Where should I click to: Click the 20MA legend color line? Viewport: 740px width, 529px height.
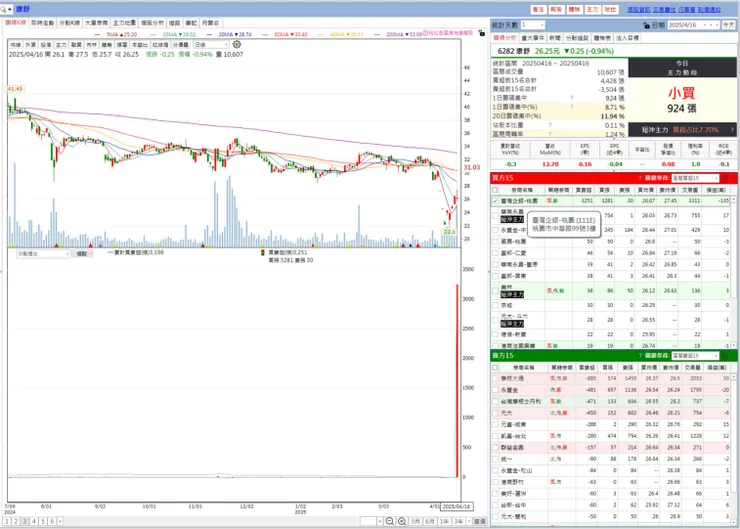point(209,34)
